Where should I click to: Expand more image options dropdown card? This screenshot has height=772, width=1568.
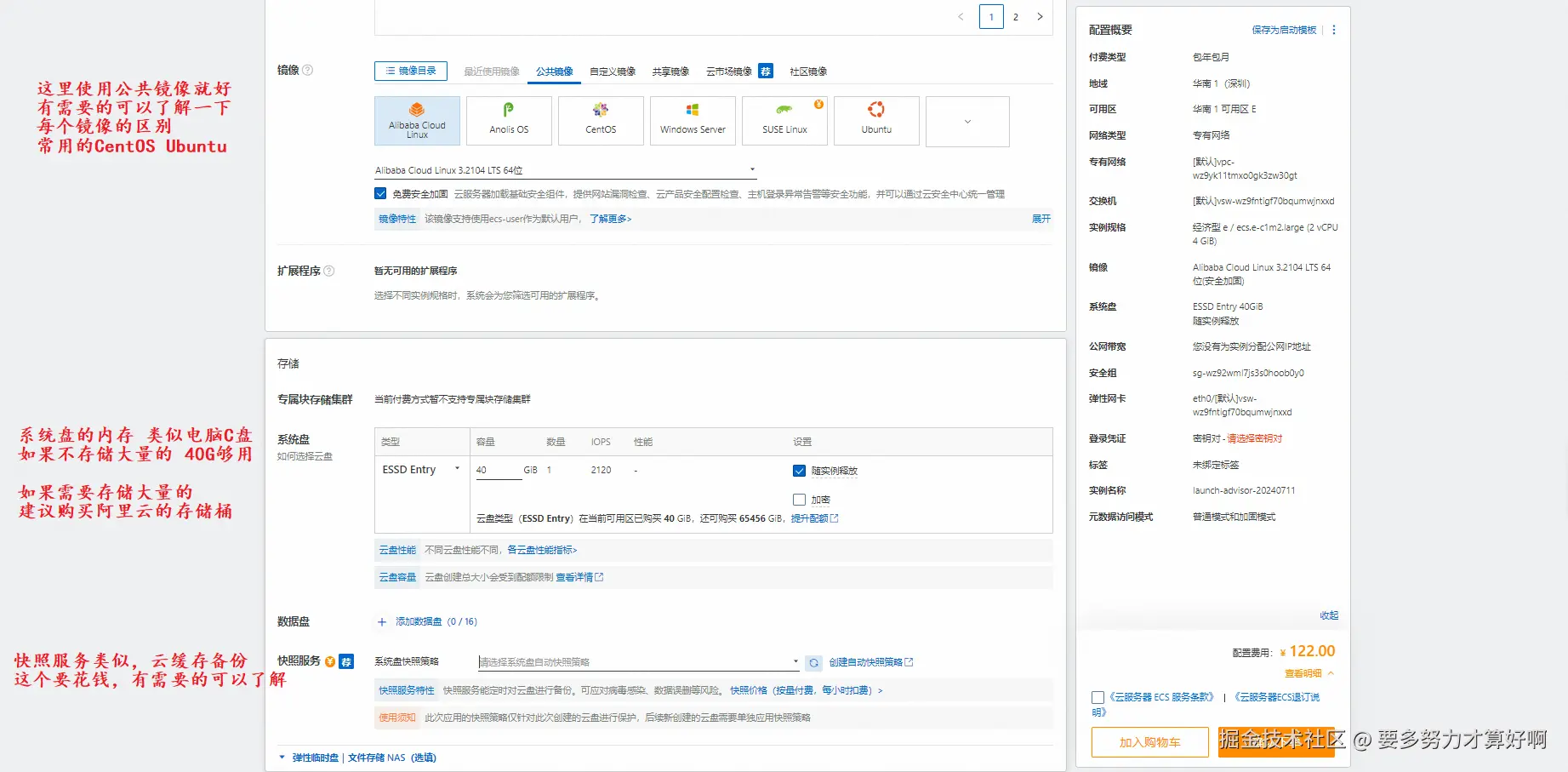click(967, 121)
